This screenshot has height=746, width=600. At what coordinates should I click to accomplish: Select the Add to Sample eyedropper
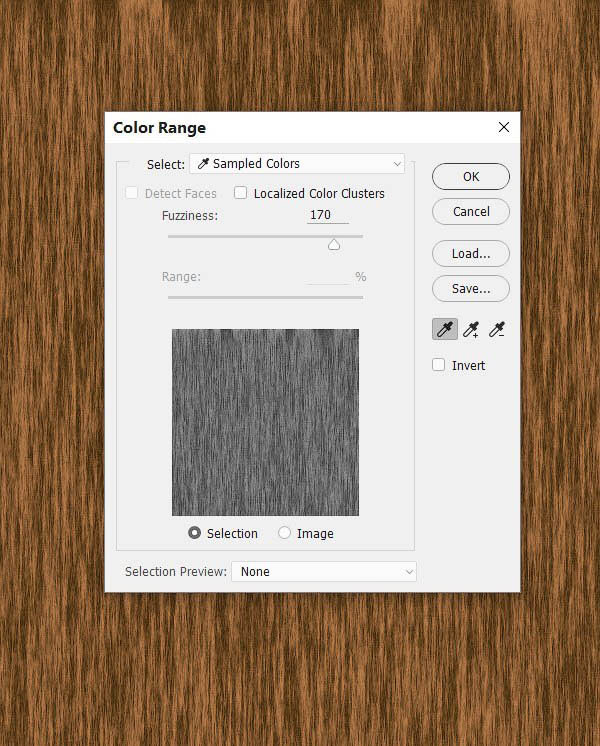click(471, 329)
